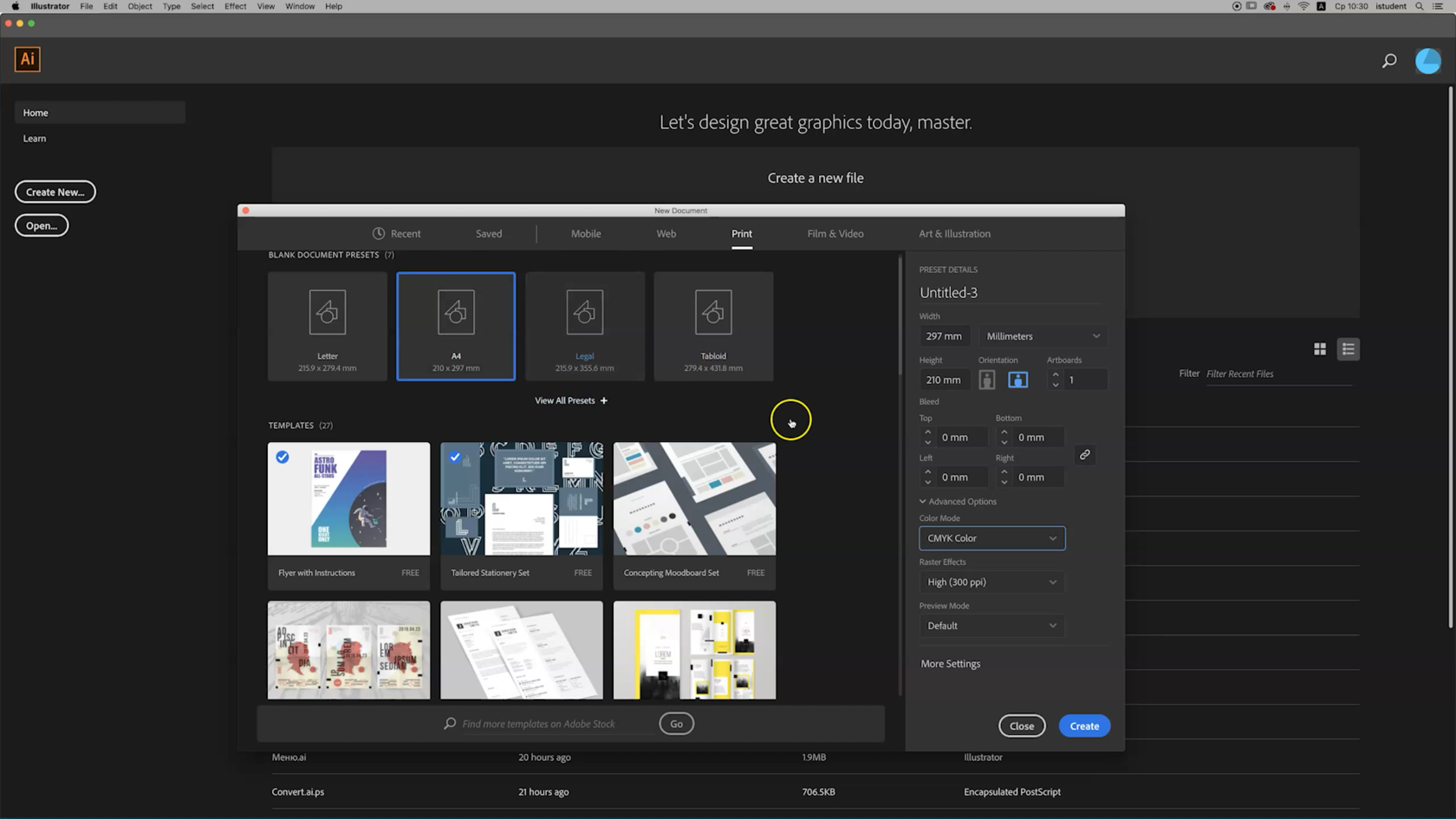
Task: Click the Close button in dialog
Action: 1022,726
